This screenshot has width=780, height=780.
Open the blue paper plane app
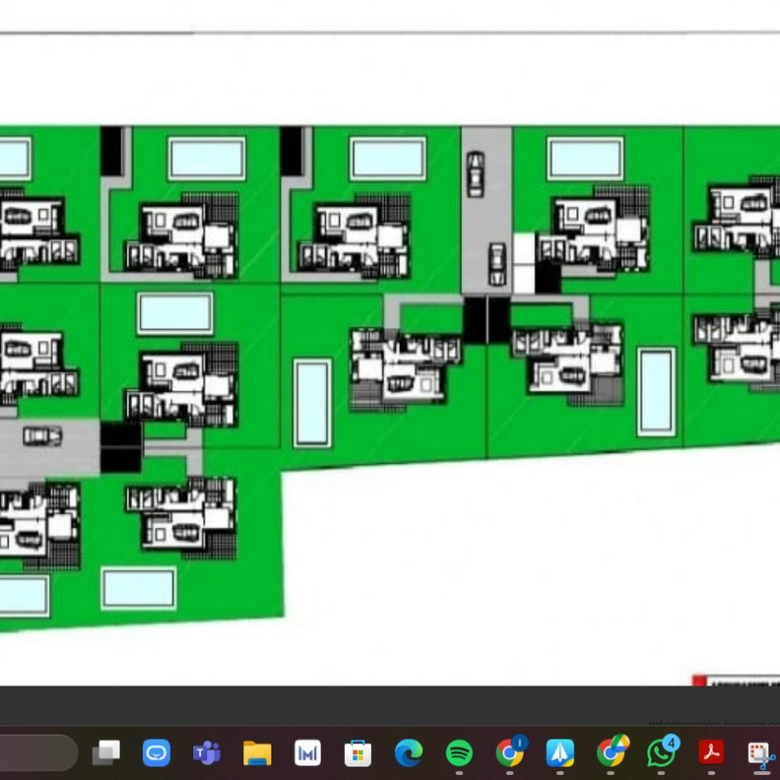point(560,752)
